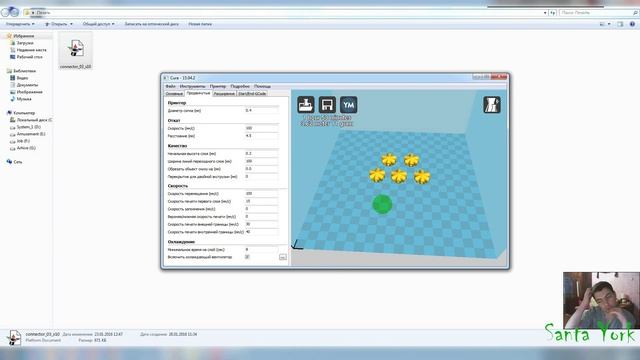The height and width of the screenshot is (360, 640).
Task: Open Локальный диск (C:) in sidebar
Action: tap(34, 120)
